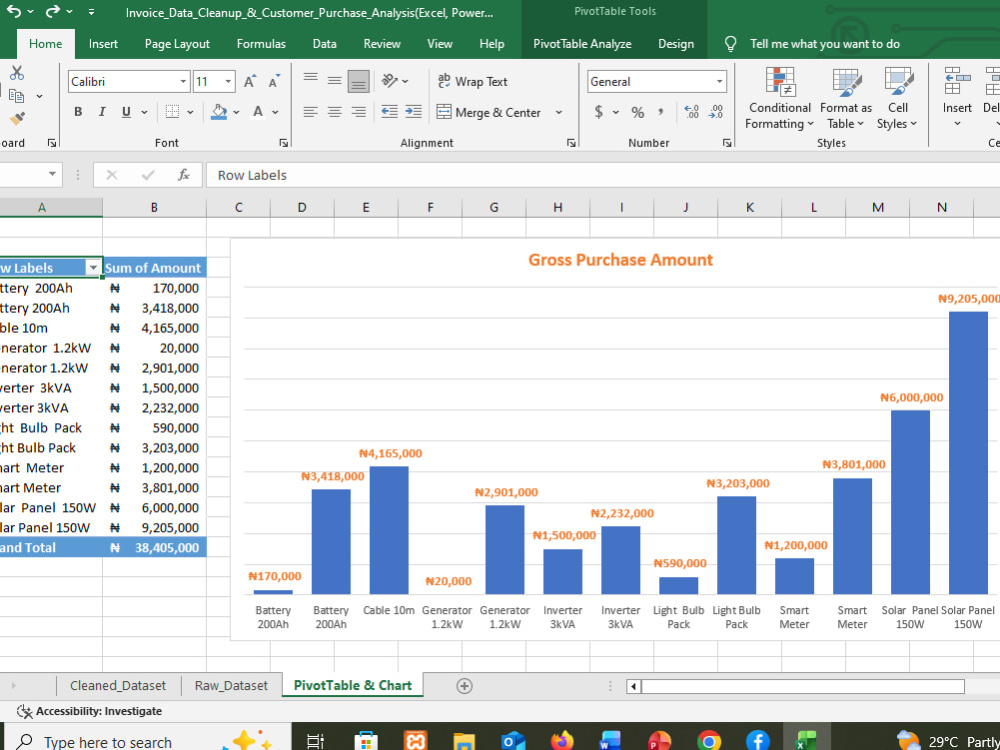Open the Cleaned_Dataset sheet tab
The width and height of the screenshot is (1000, 750).
(118, 686)
